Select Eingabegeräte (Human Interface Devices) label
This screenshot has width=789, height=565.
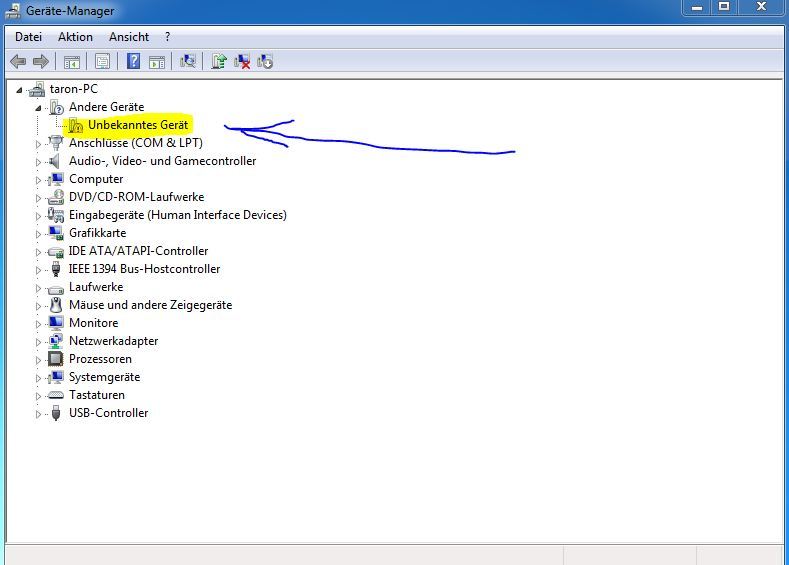178,215
